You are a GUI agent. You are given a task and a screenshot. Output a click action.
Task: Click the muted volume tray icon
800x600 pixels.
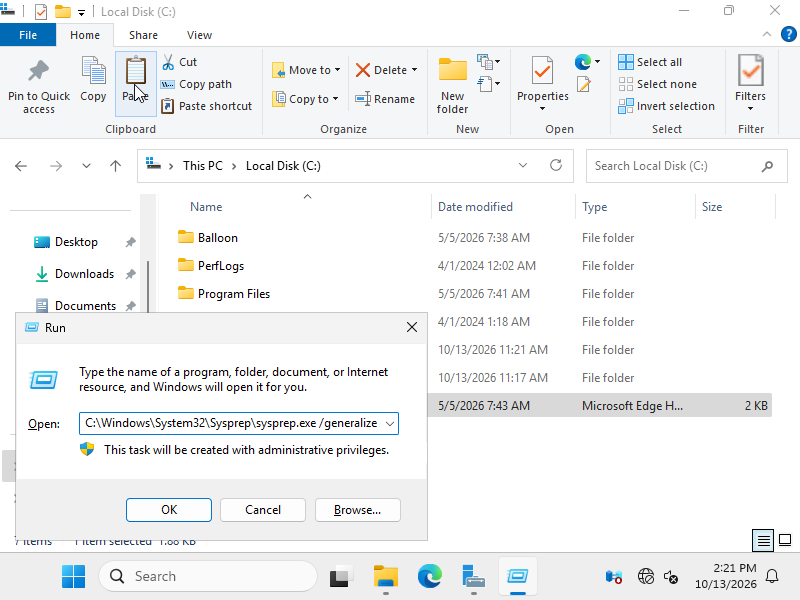[671, 577]
